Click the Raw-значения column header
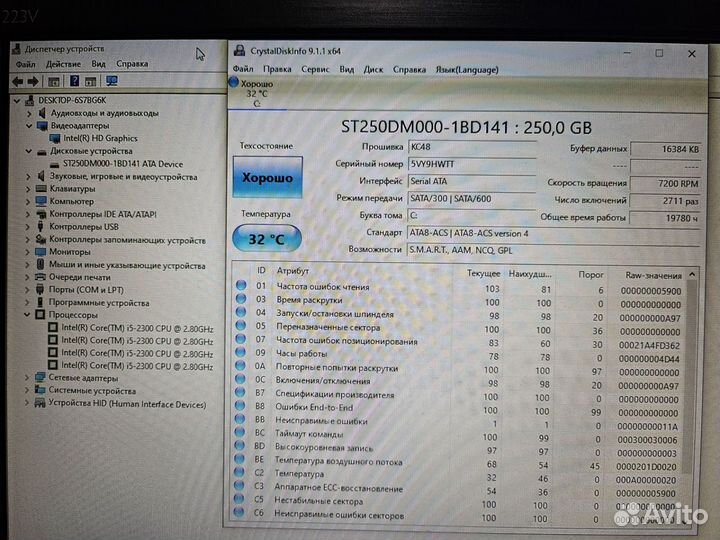Image resolution: width=720 pixels, height=540 pixels. click(653, 275)
